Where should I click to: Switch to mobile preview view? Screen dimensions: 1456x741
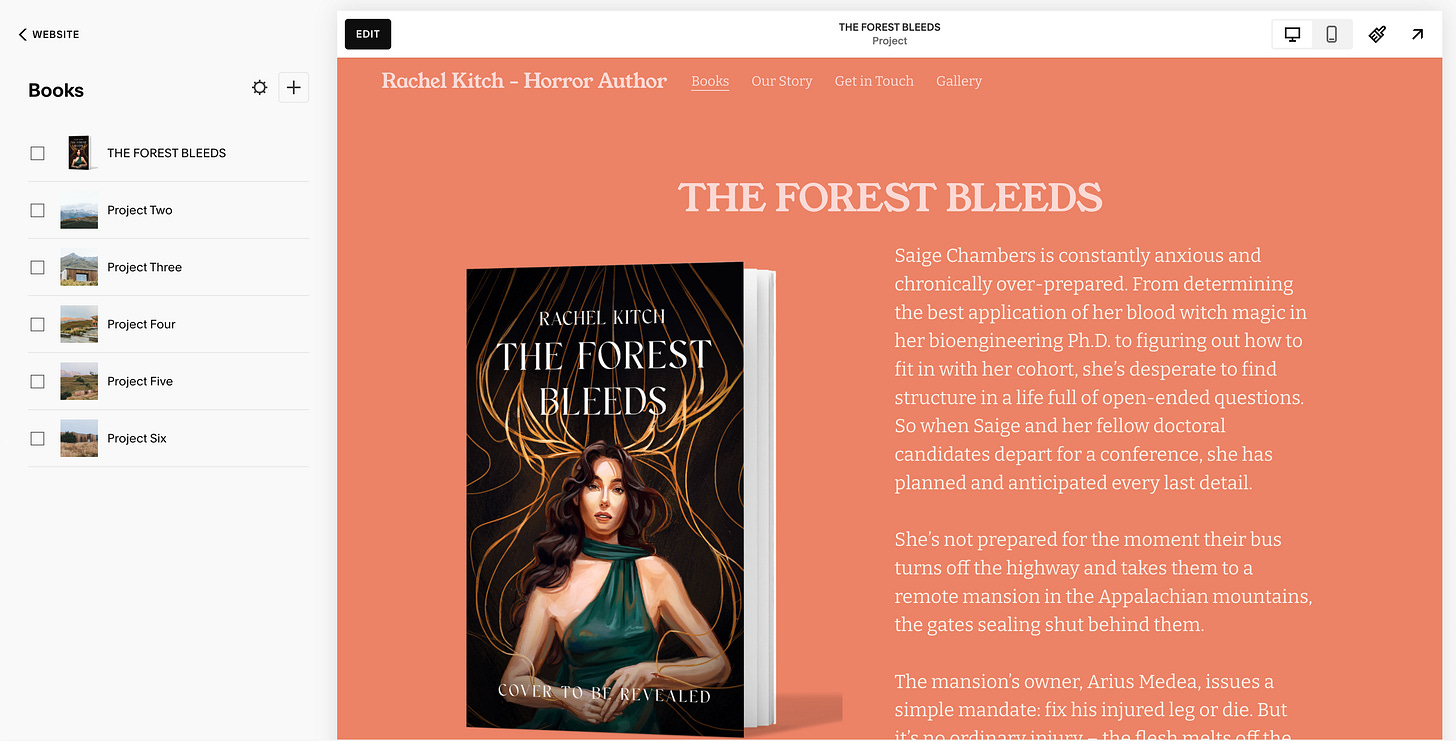pos(1332,34)
